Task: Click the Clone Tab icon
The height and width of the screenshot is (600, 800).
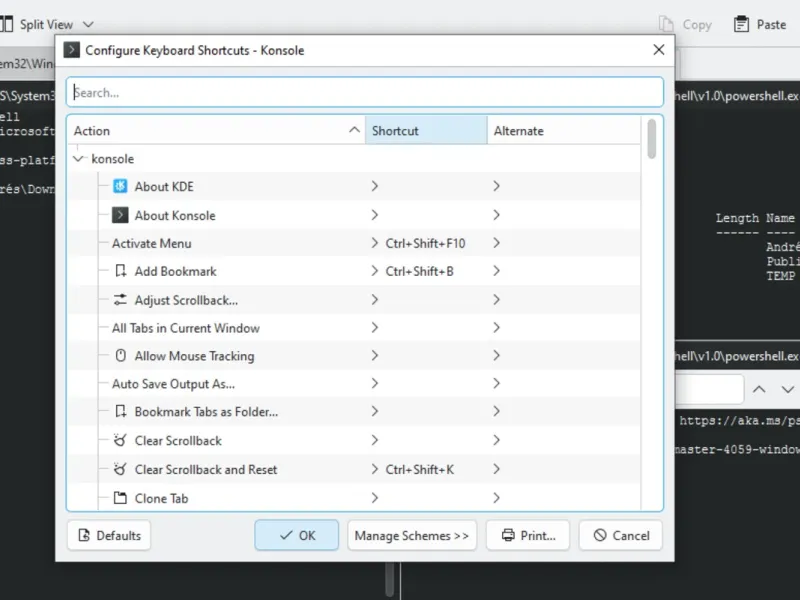Action: [120, 497]
